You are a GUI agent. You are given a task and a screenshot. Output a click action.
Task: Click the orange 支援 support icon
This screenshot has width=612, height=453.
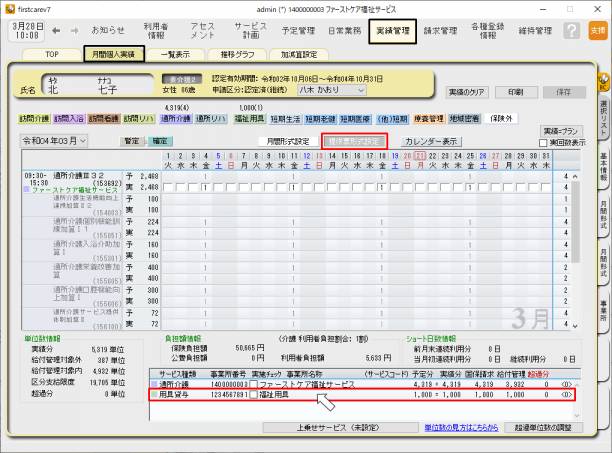(598, 31)
